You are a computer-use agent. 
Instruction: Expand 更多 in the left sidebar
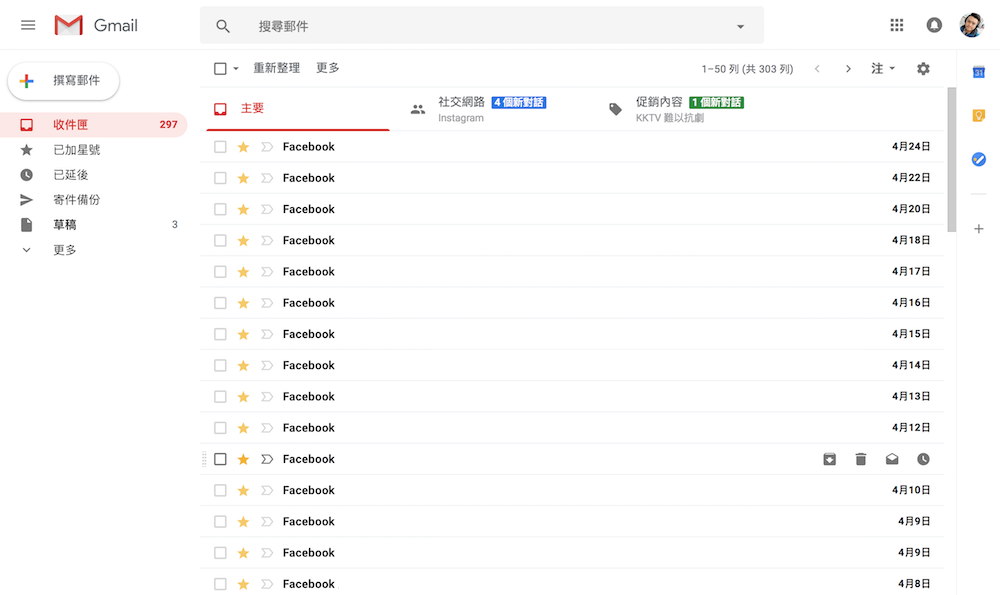tap(64, 249)
